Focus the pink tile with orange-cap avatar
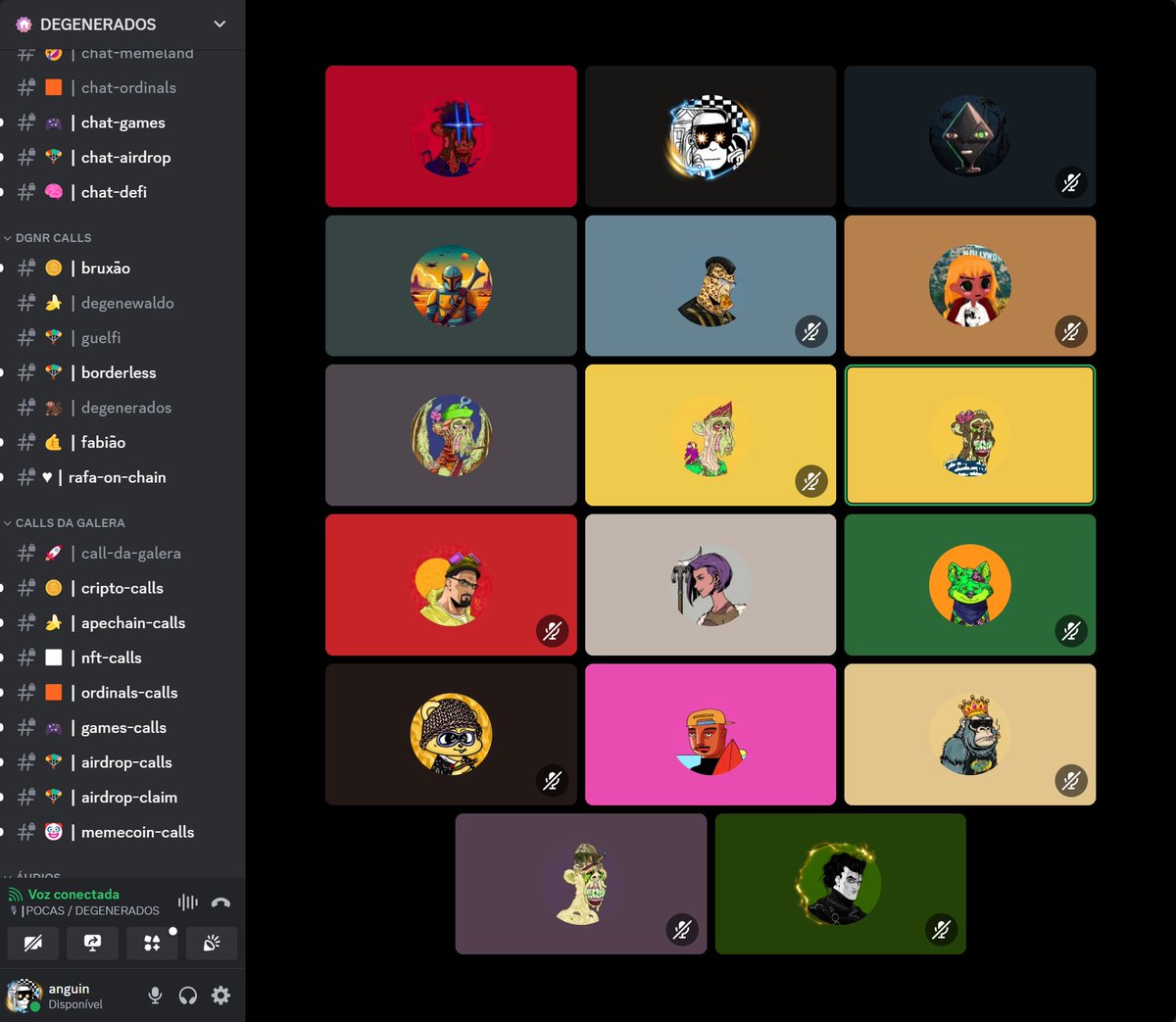The image size is (1176, 1022). click(710, 735)
